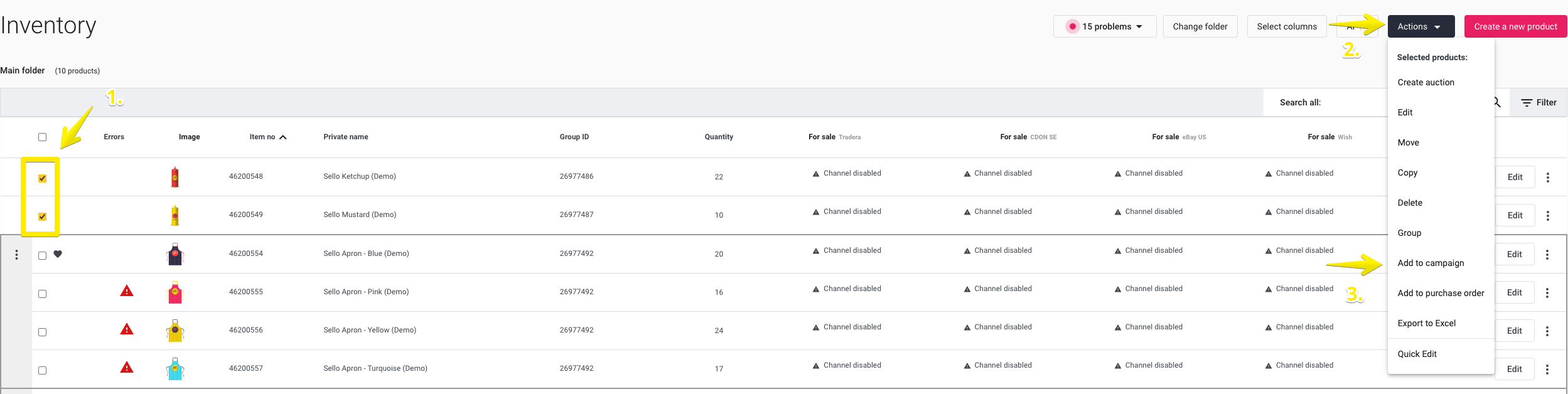Screen dimensions: 1568x394
Task: Click Create a new product button
Action: click(x=1515, y=26)
